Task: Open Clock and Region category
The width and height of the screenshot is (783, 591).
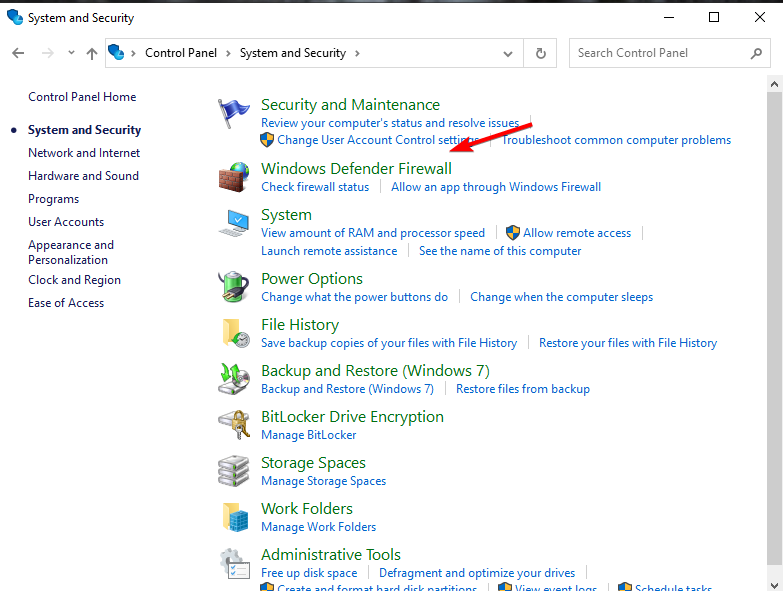Action: pos(74,280)
